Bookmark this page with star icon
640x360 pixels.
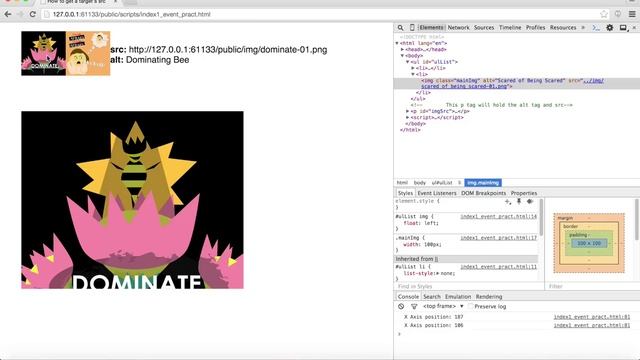604,14
